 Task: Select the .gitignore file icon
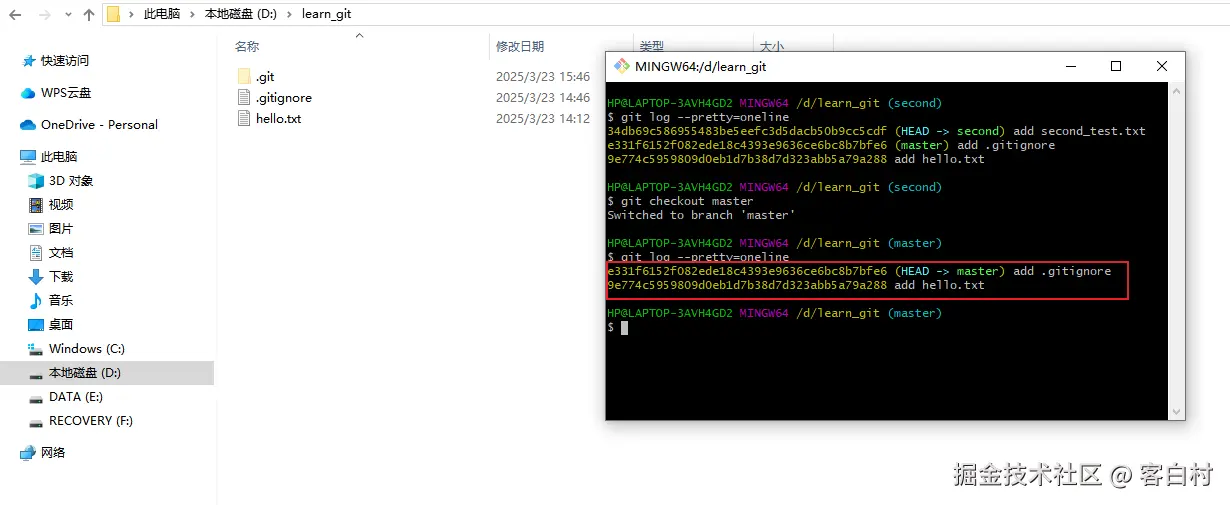click(x=244, y=97)
